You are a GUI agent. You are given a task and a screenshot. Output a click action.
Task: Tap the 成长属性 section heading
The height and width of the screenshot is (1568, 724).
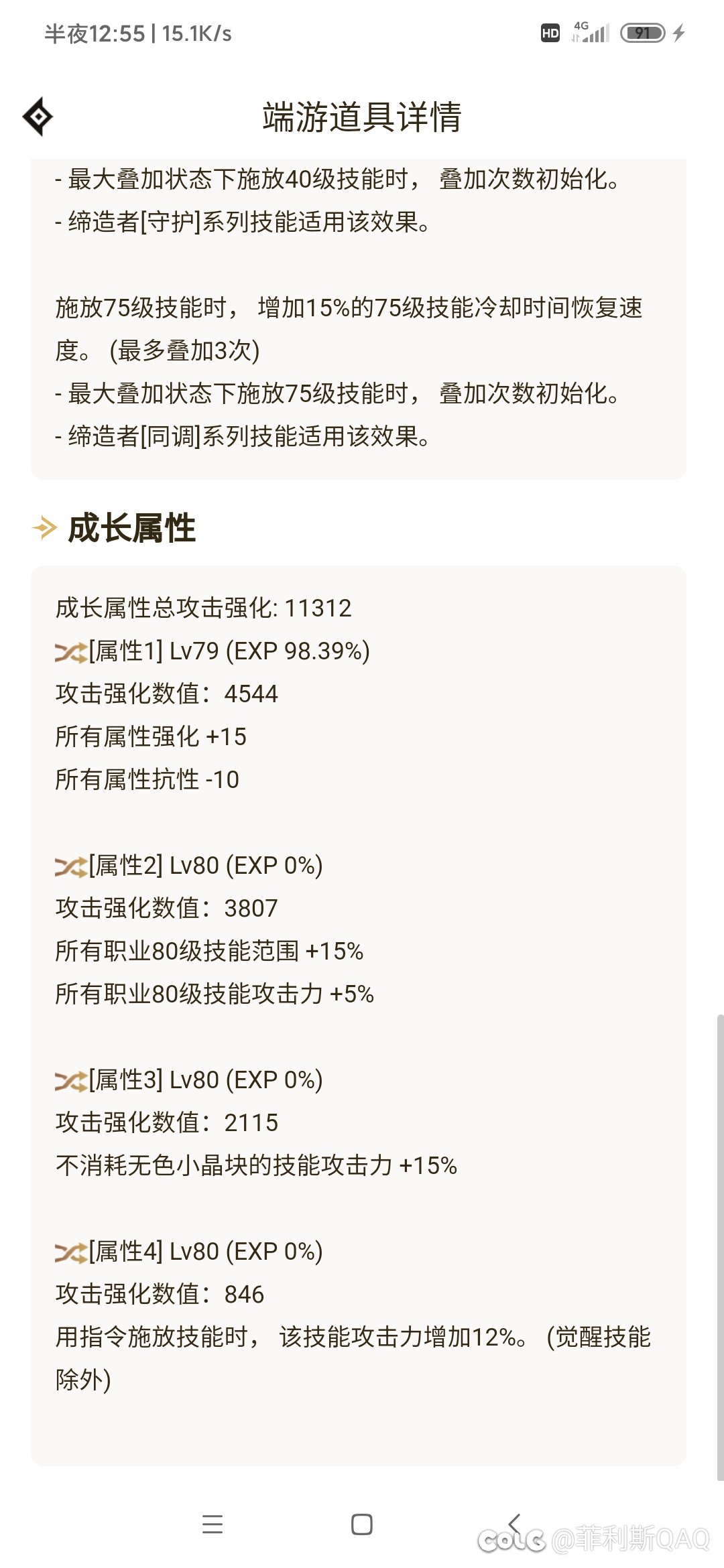131,528
